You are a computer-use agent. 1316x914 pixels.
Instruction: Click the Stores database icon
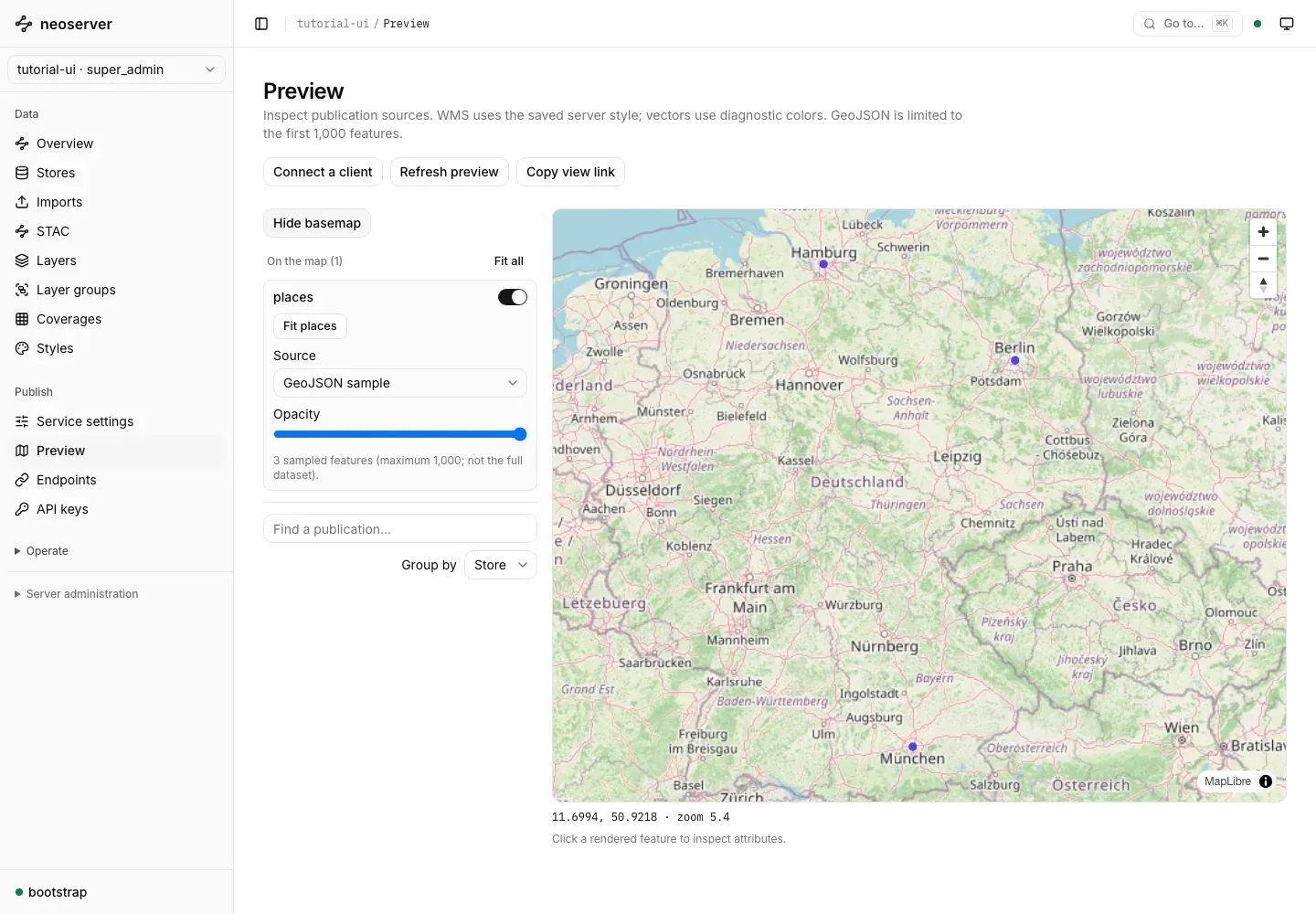click(x=22, y=173)
